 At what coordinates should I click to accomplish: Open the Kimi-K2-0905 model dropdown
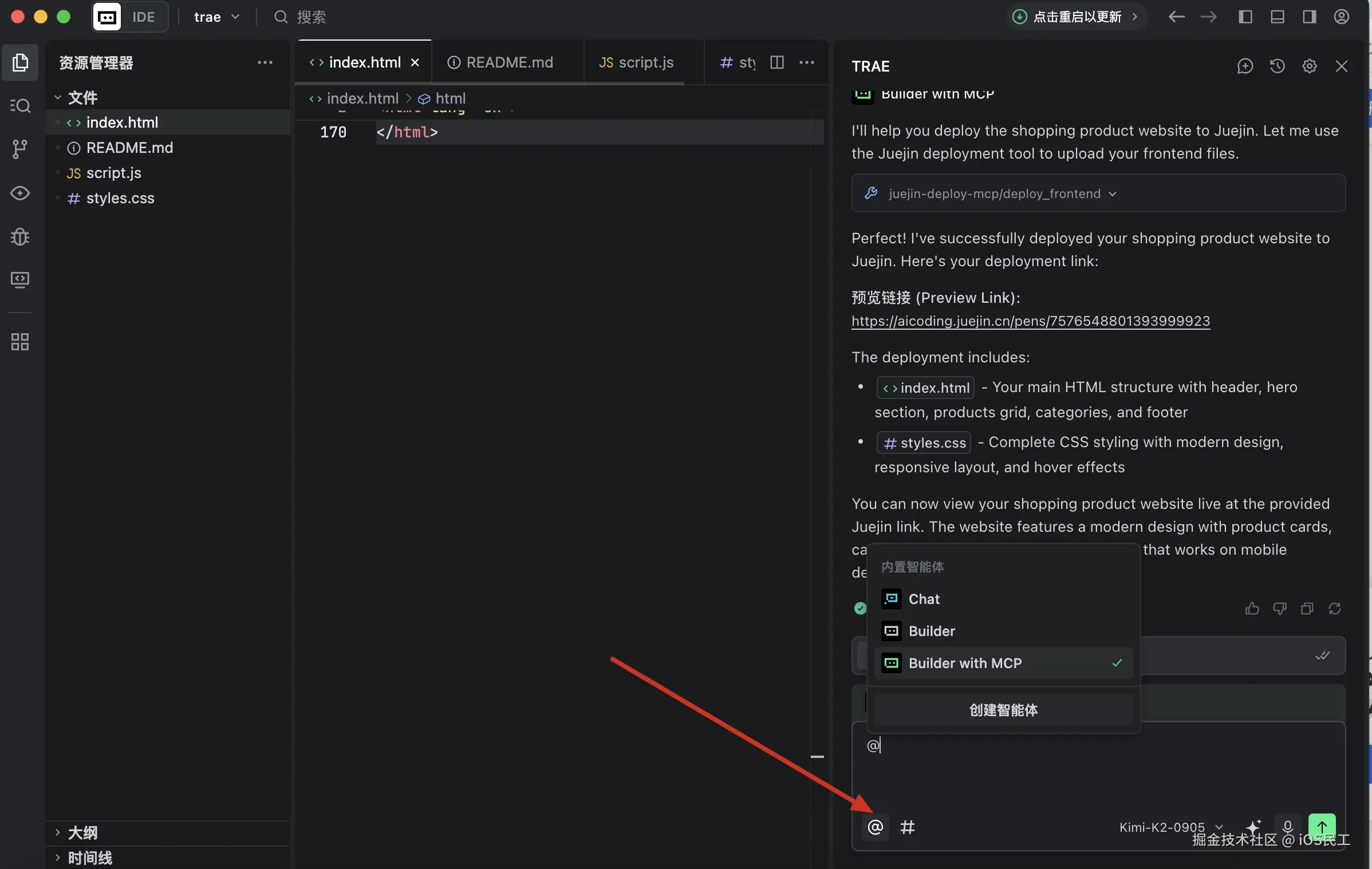pos(1170,827)
